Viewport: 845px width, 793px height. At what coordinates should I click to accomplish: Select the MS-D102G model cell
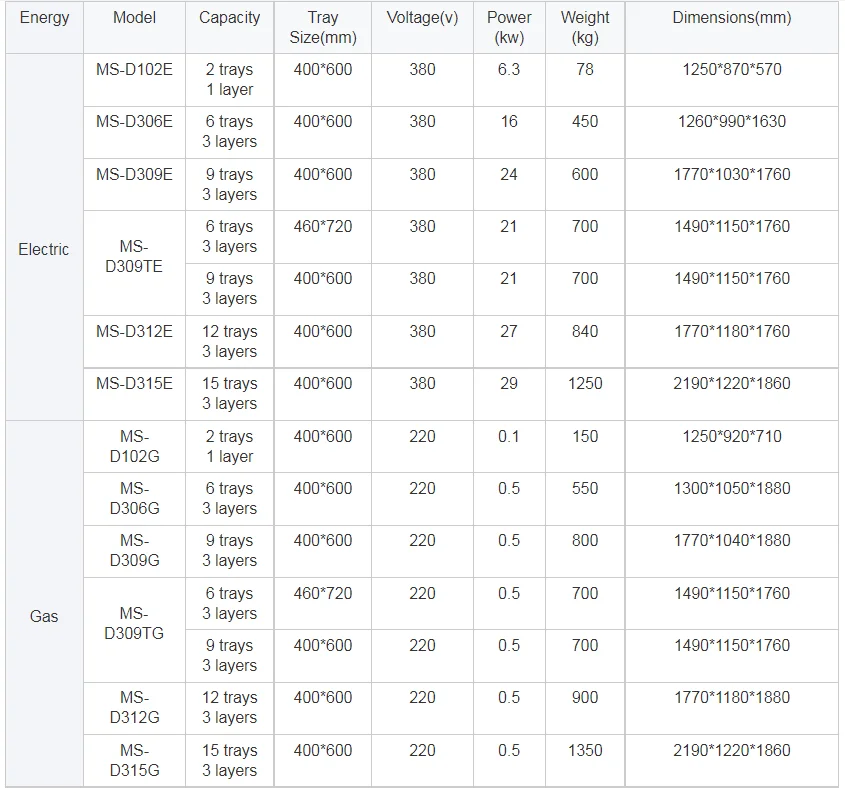(x=134, y=446)
